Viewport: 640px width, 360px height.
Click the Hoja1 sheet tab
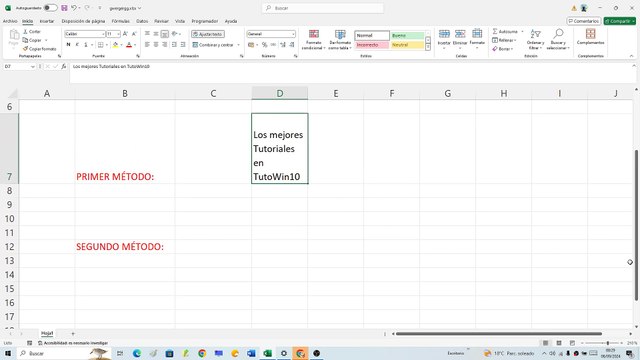(x=47, y=333)
